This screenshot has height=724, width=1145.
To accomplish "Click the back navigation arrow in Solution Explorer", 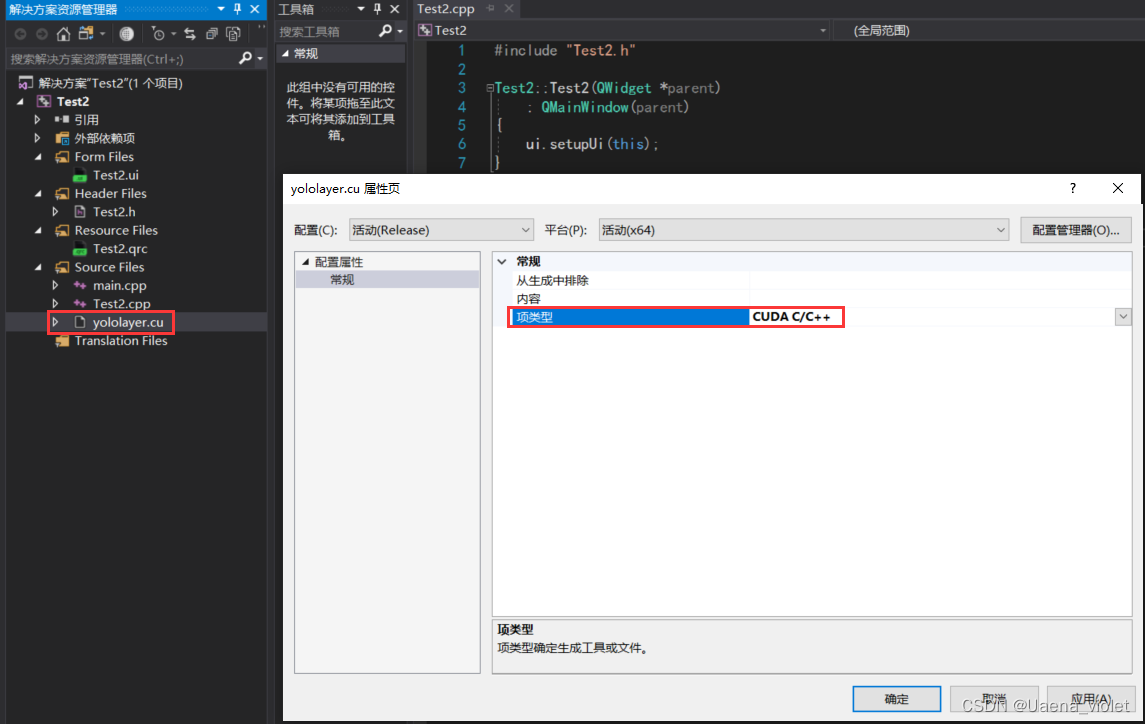I will pyautogui.click(x=20, y=33).
